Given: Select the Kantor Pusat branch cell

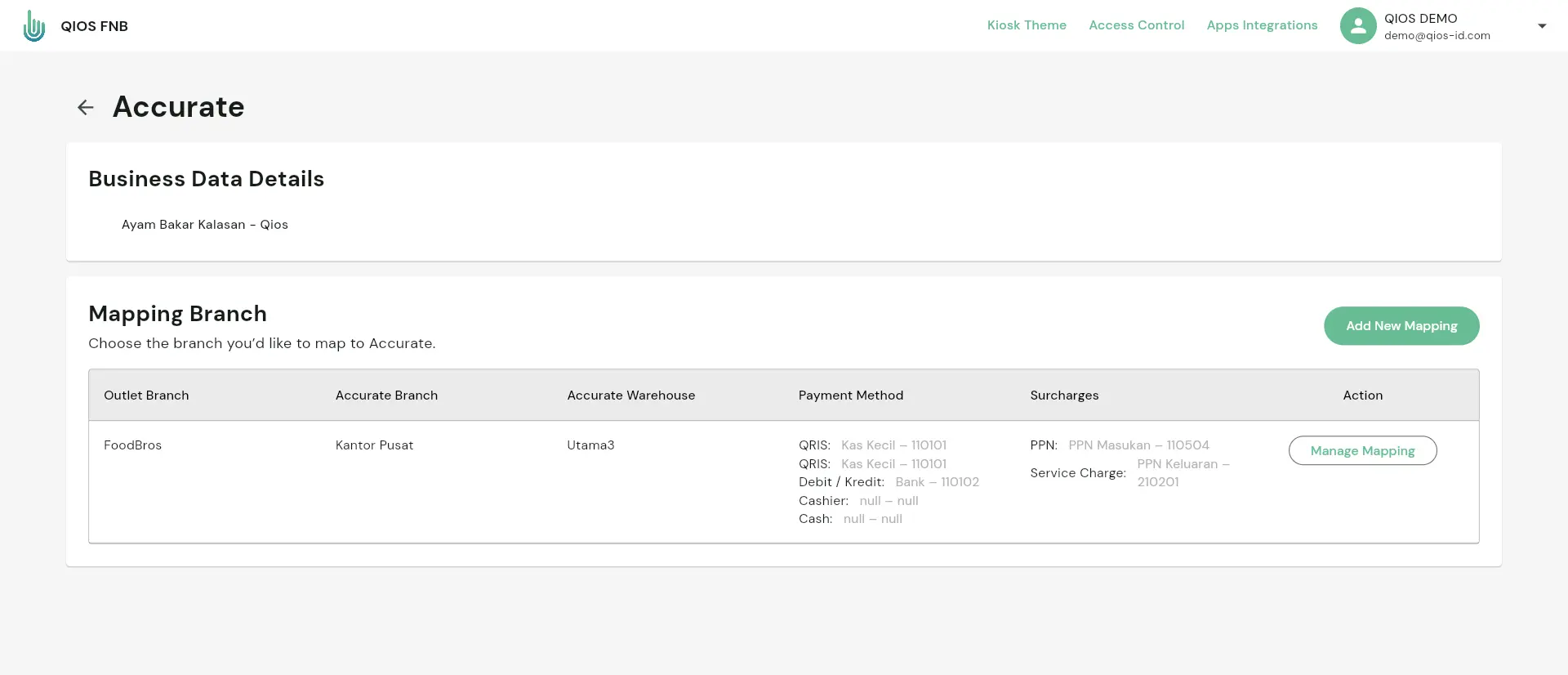Looking at the screenshot, I should (374, 445).
